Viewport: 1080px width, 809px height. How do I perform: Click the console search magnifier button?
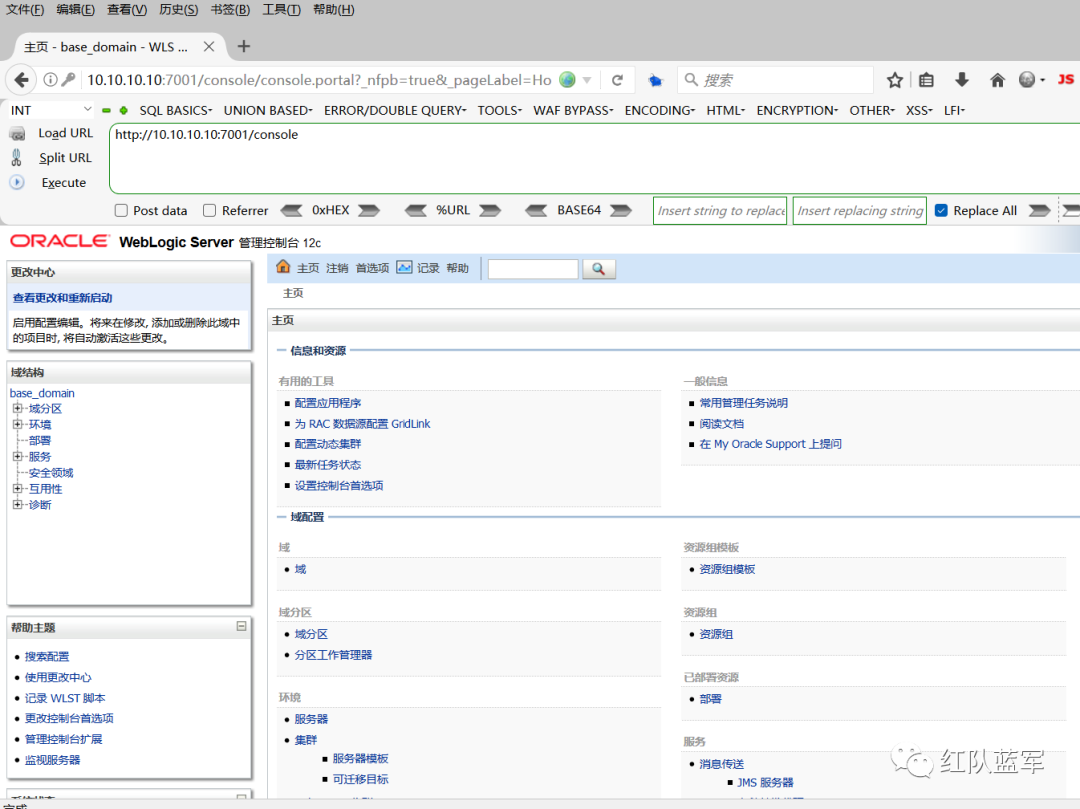pyautogui.click(x=599, y=269)
